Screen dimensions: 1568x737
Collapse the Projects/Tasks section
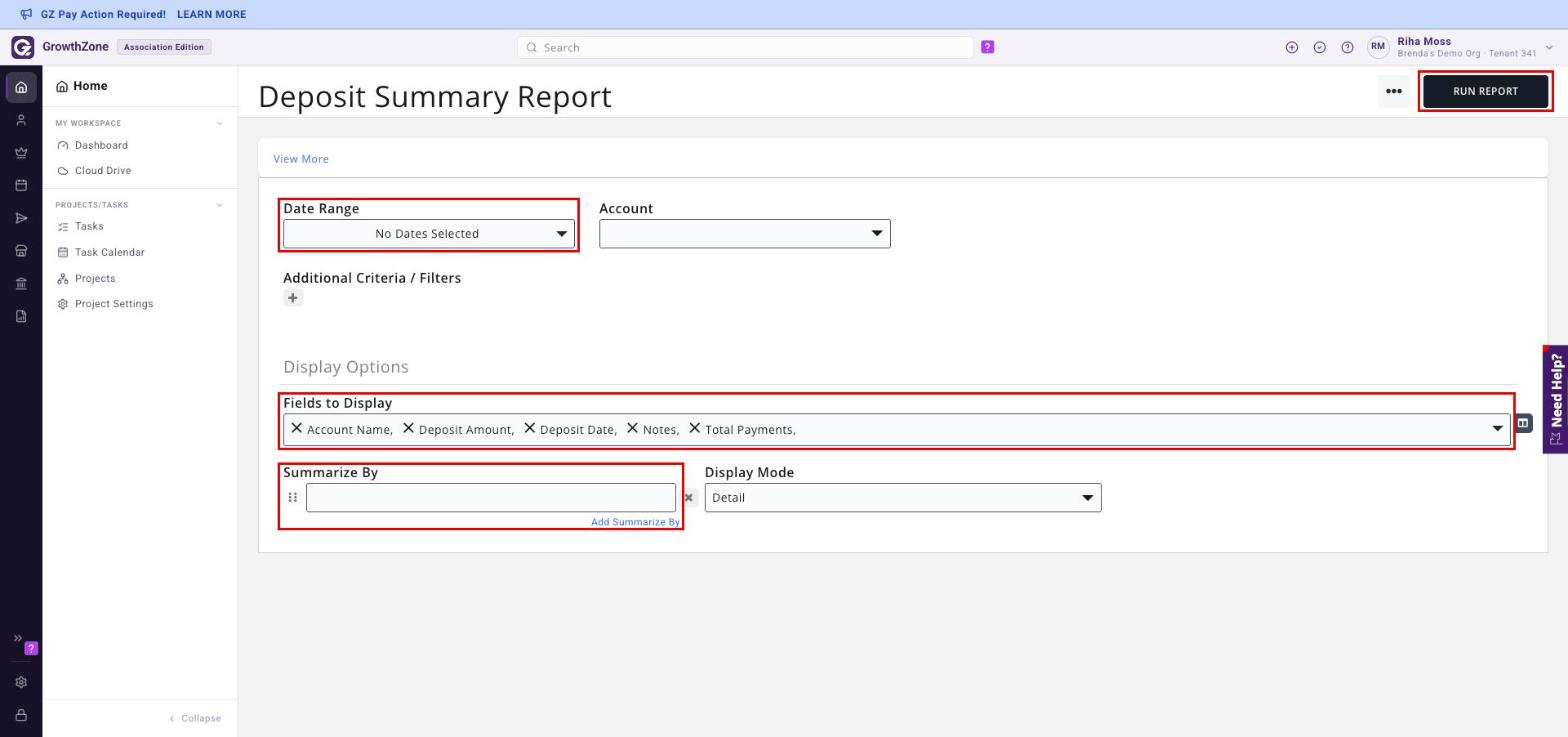pyautogui.click(x=220, y=205)
